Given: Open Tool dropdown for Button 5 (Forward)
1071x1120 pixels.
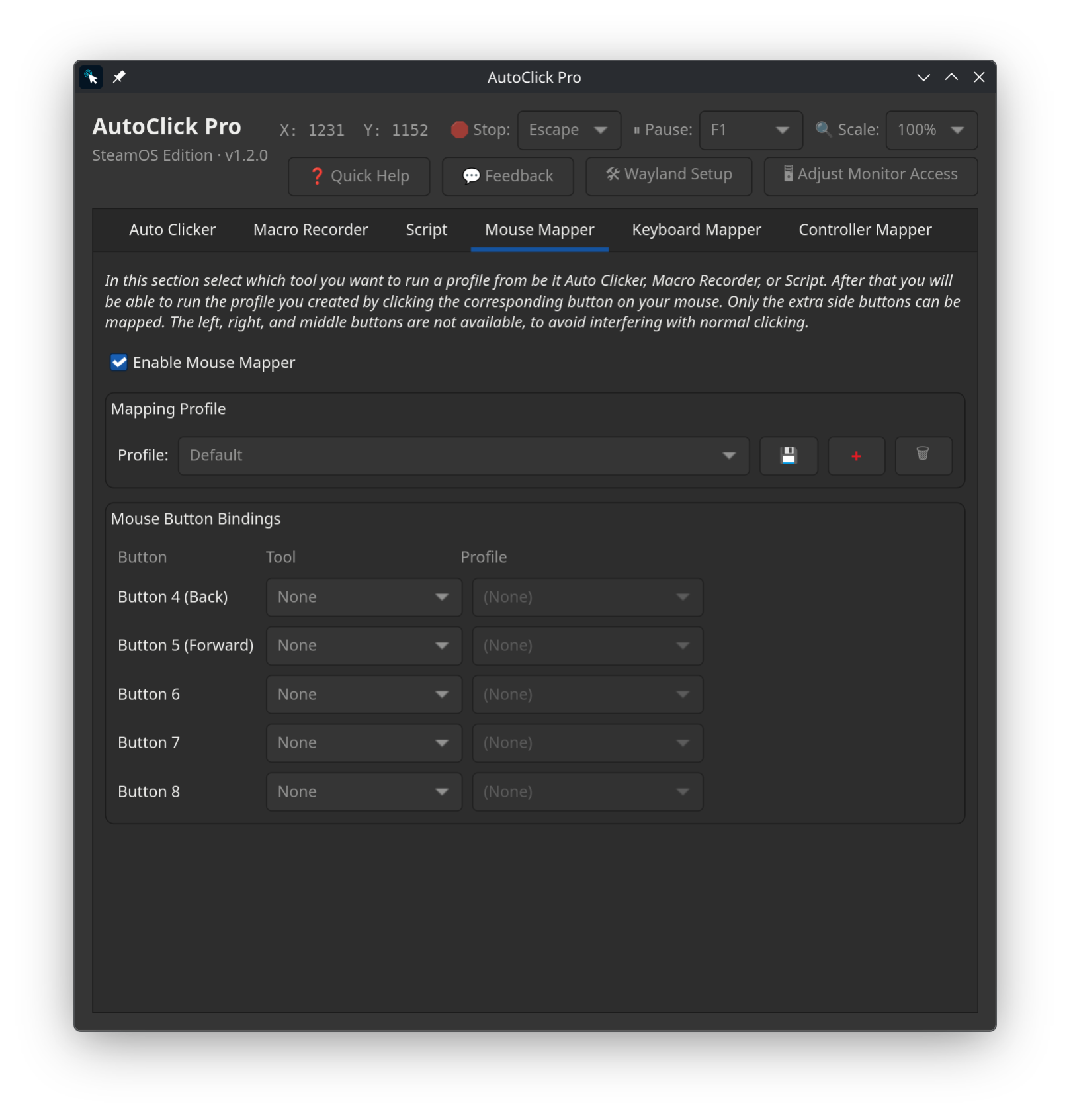Looking at the screenshot, I should [x=364, y=646].
